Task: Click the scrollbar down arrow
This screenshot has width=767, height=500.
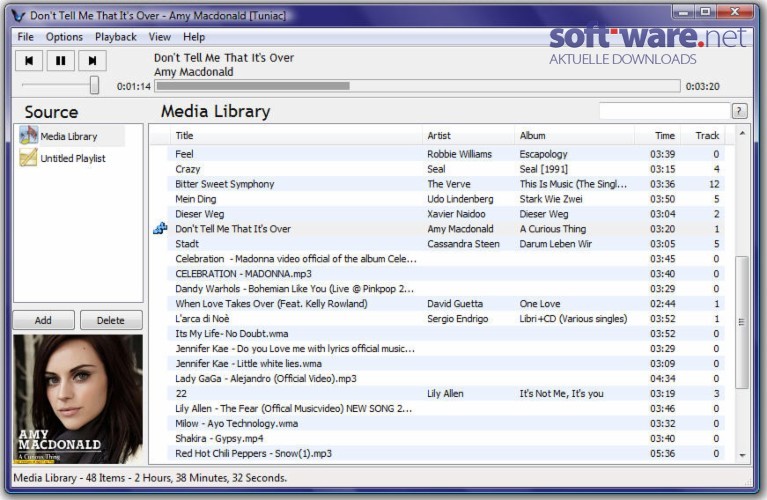Action: [x=742, y=455]
